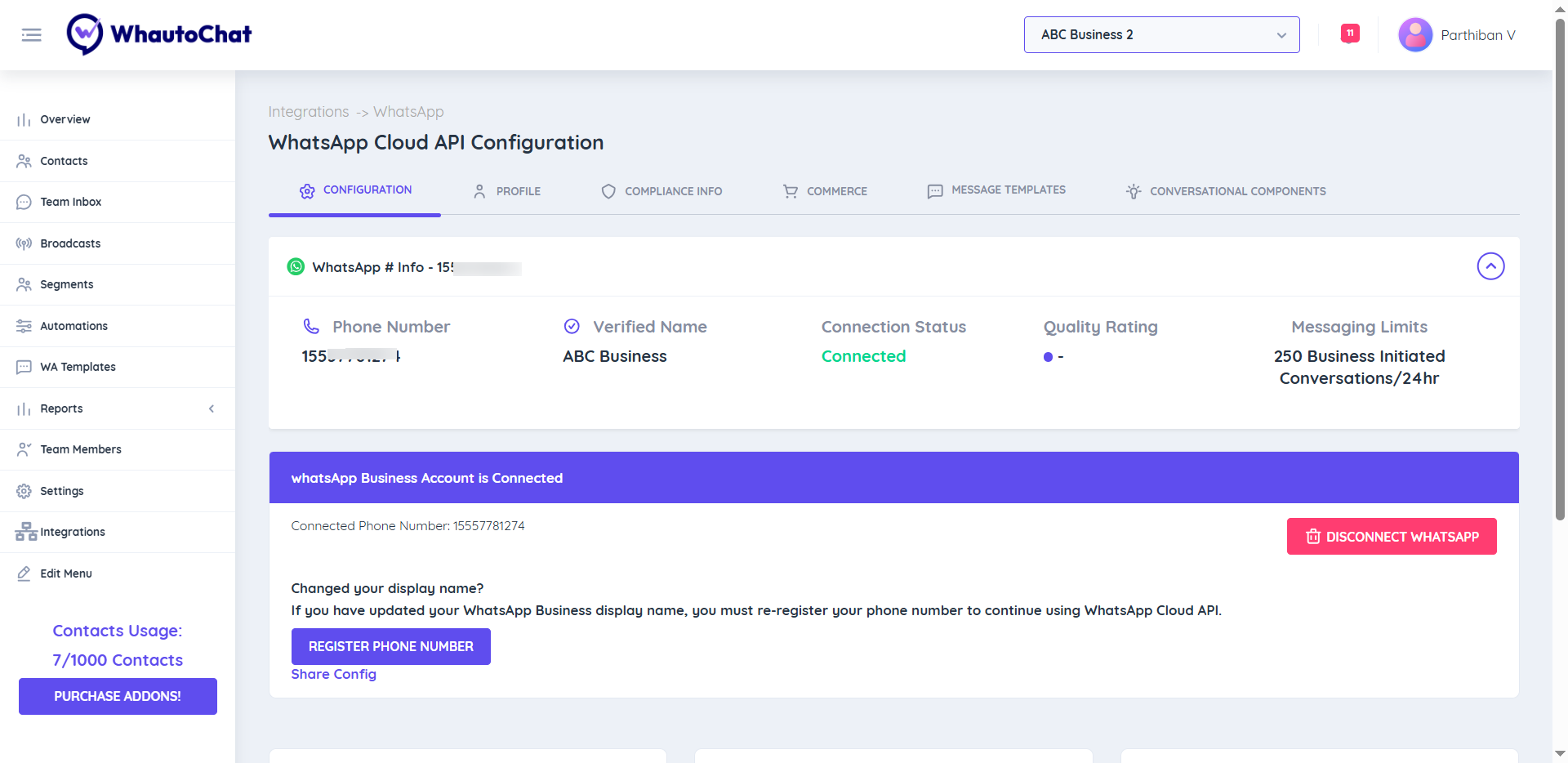The width and height of the screenshot is (1568, 763).
Task: Click the WhautoChat logo
Action: (159, 34)
